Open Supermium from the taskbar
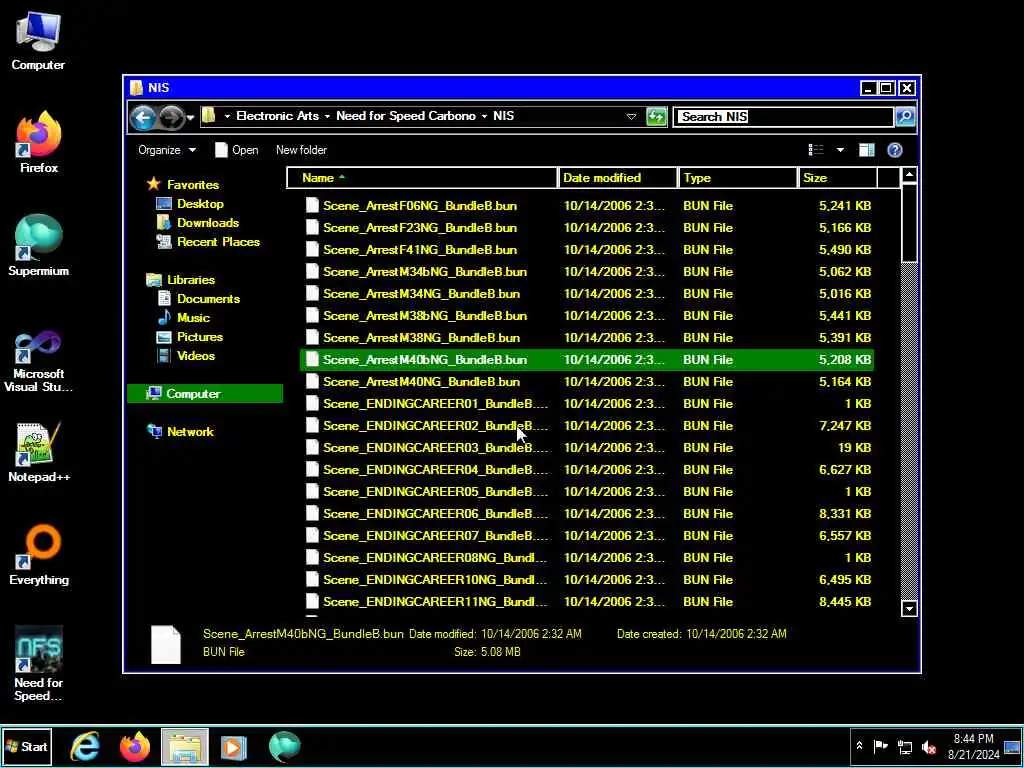Viewport: 1024px width, 768px height. pyautogui.click(x=284, y=746)
